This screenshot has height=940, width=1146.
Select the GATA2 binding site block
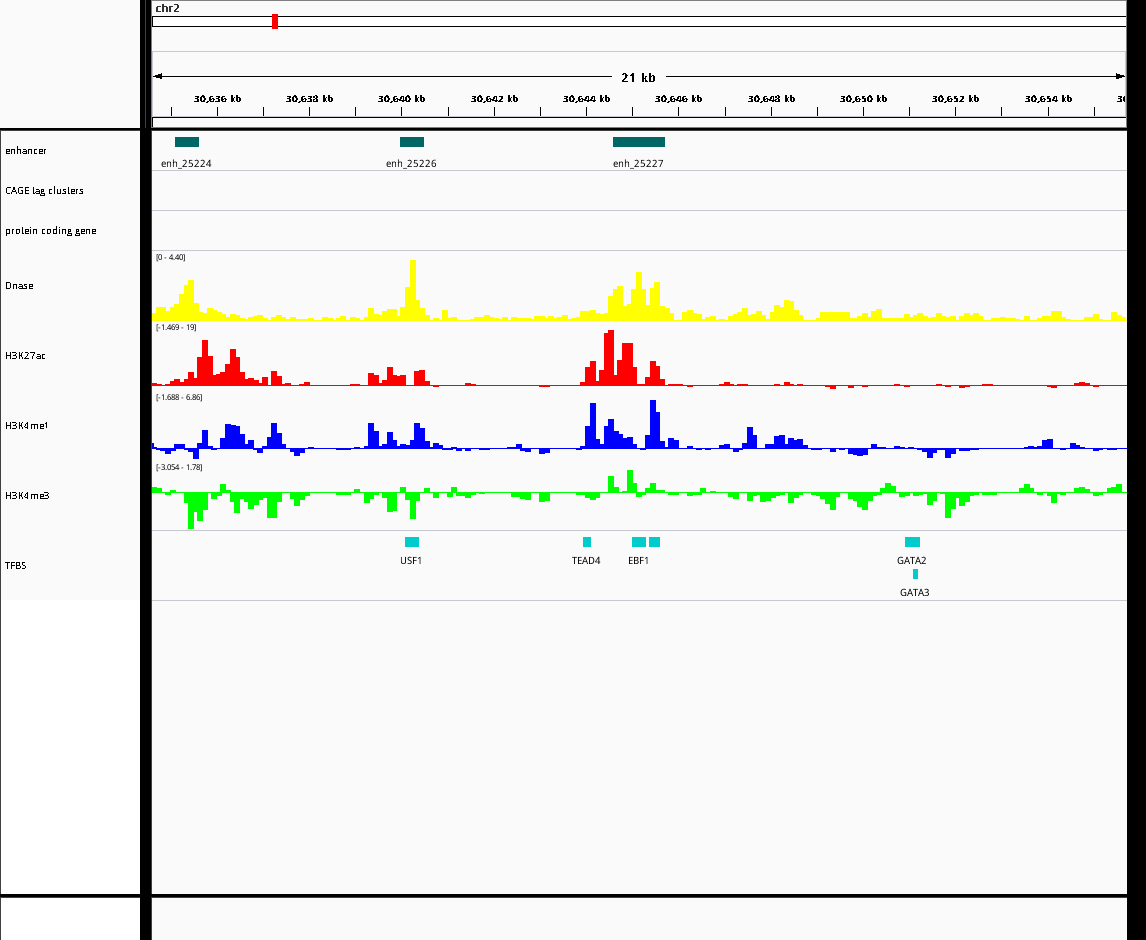click(x=912, y=542)
